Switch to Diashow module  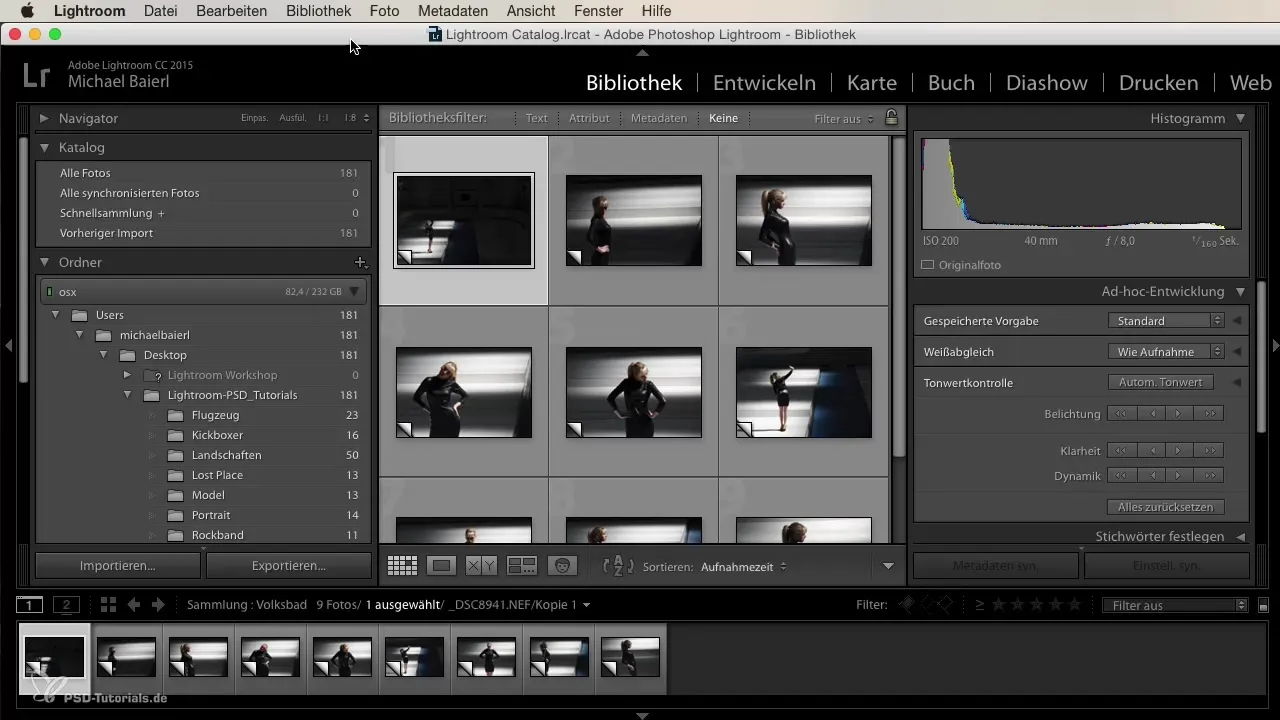pos(1047,83)
